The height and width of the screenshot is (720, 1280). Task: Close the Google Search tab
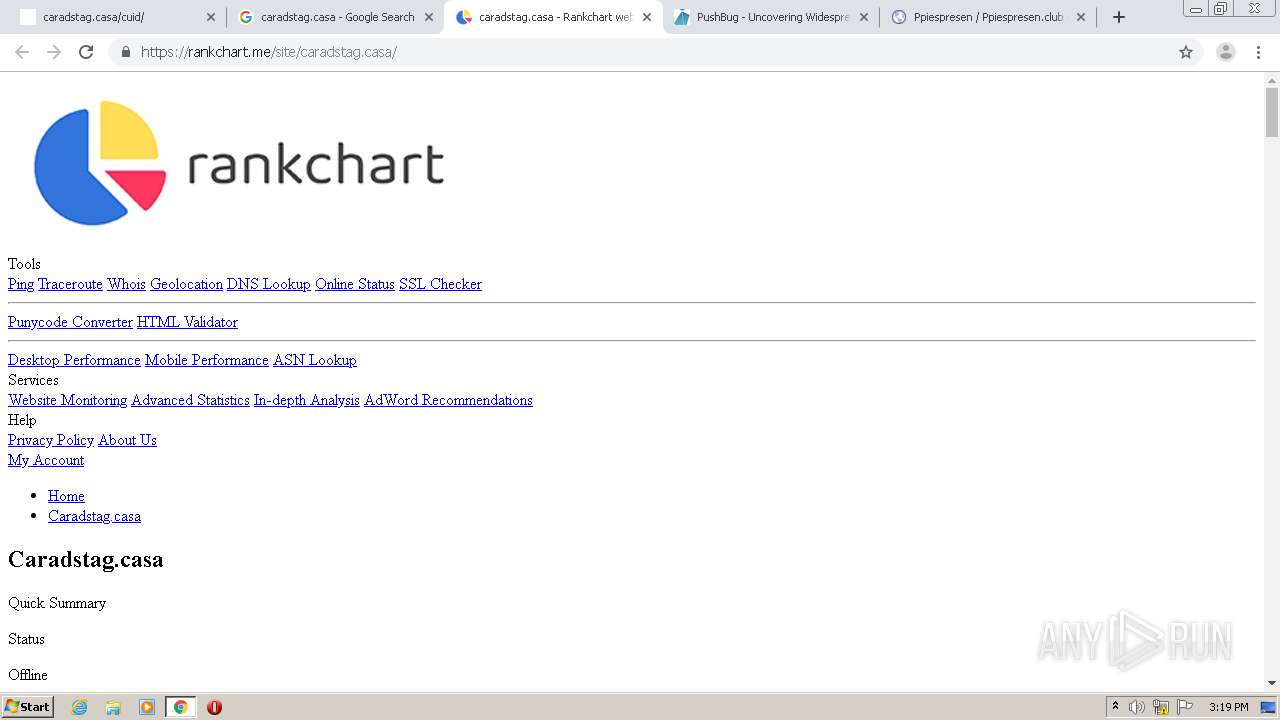click(x=429, y=17)
